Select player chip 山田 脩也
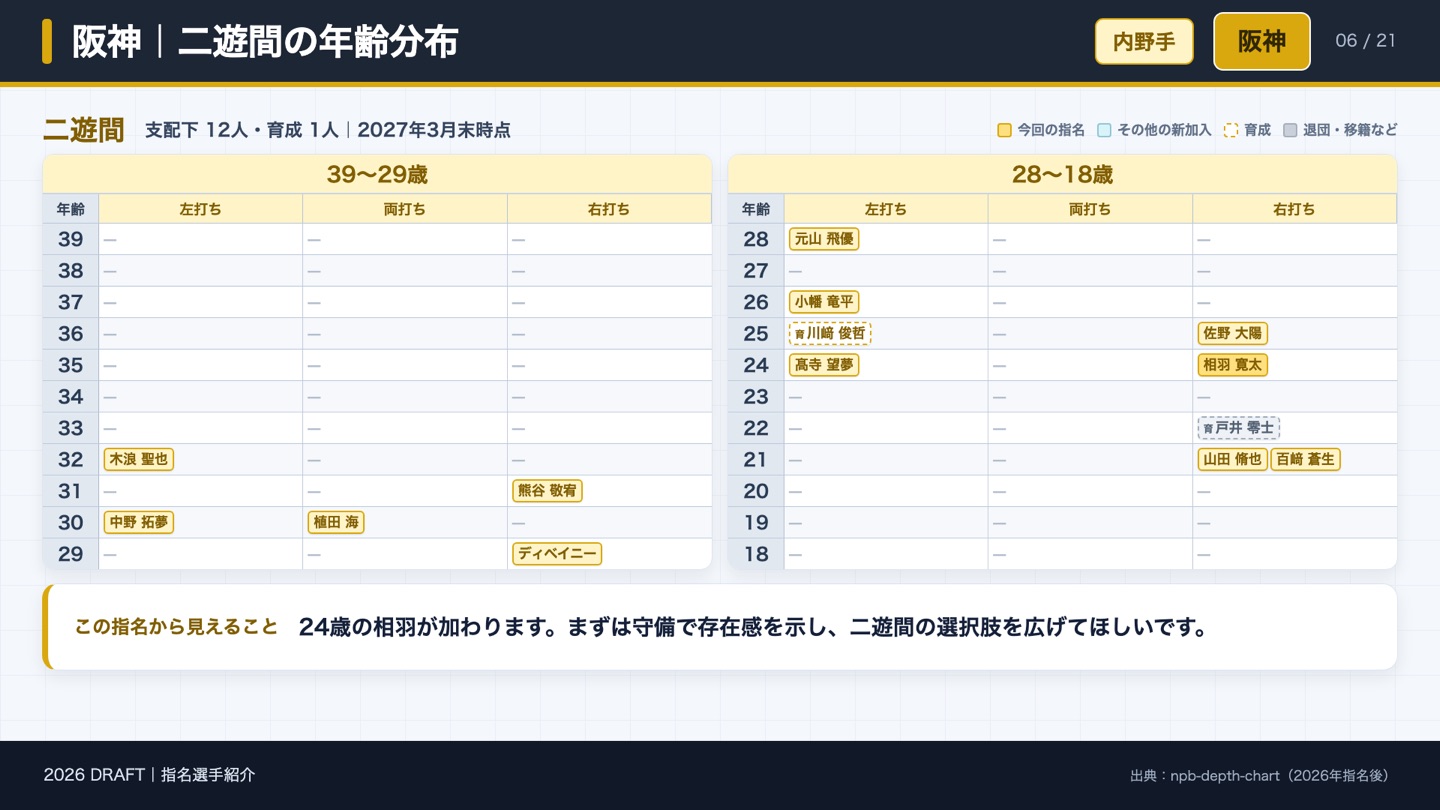Viewport: 1440px width, 810px height. coord(1232,459)
